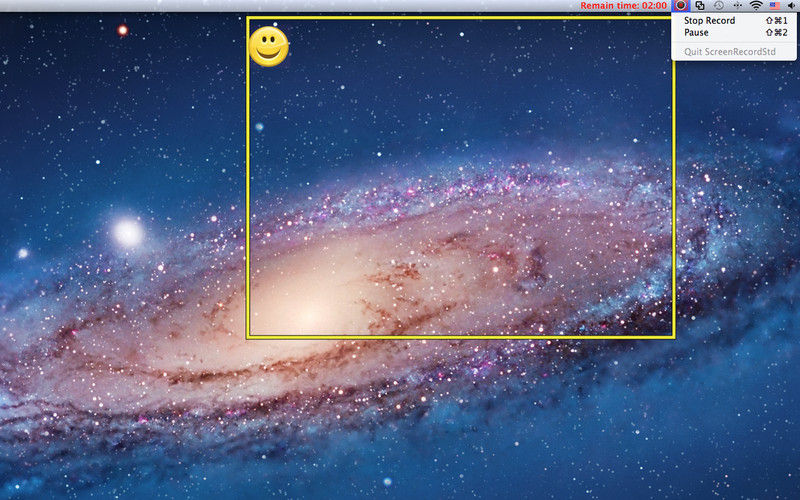Click the red record menu bar icon
Image resolution: width=800 pixels, height=500 pixels.
tap(681, 6)
